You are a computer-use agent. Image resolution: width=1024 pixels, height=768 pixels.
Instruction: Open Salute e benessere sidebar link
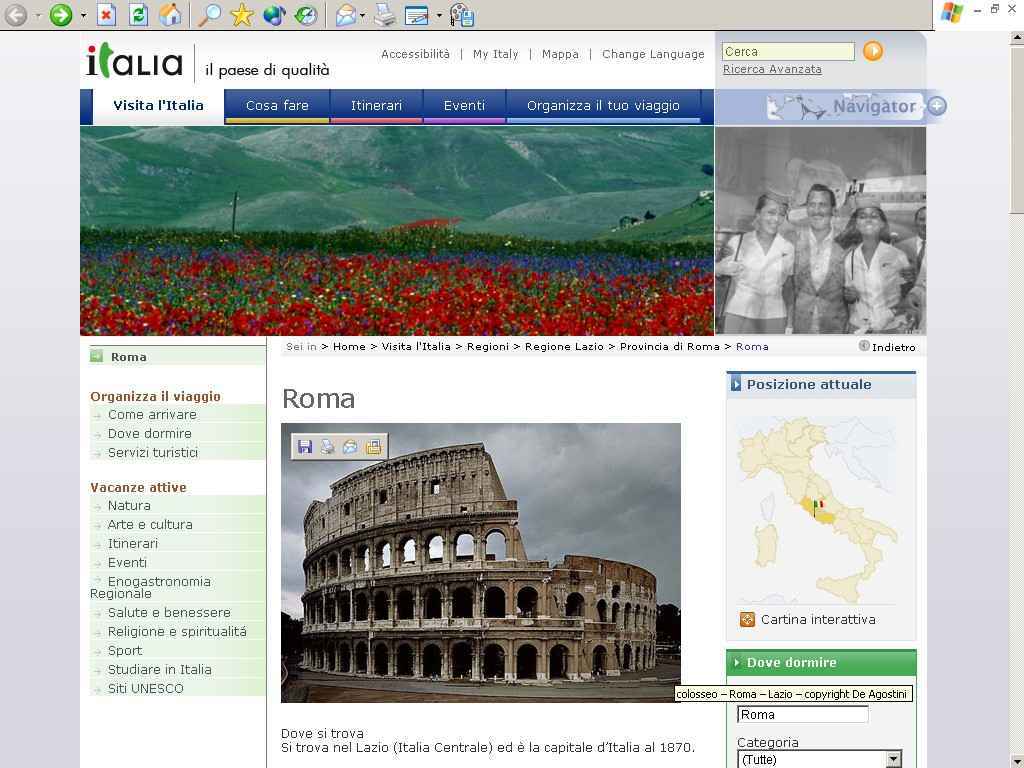click(169, 613)
